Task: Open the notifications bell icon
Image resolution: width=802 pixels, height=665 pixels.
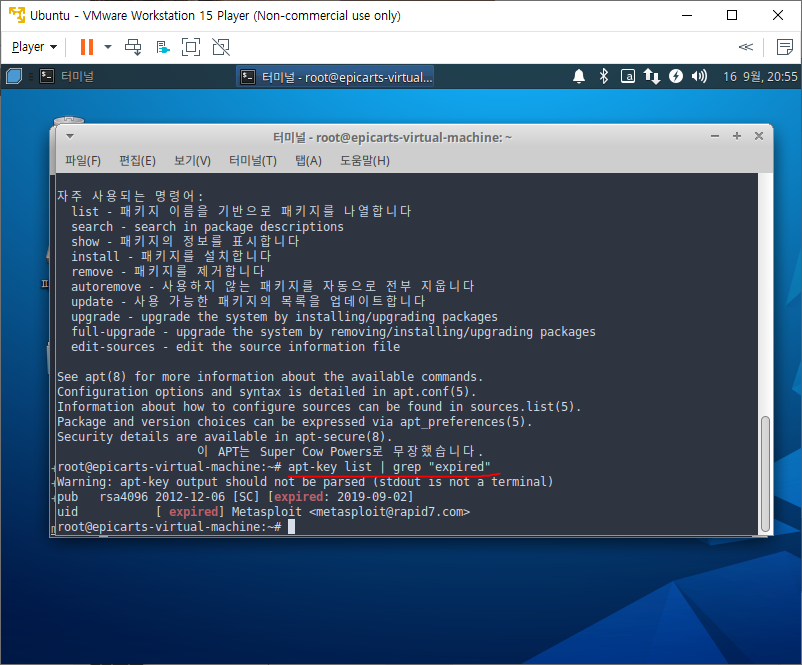Action: pyautogui.click(x=578, y=77)
